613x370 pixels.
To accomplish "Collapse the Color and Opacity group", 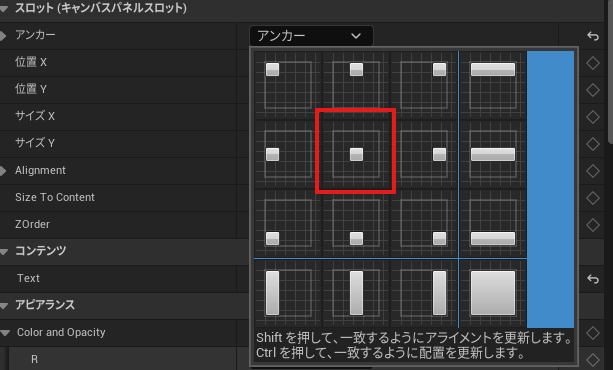I will pos(5,333).
